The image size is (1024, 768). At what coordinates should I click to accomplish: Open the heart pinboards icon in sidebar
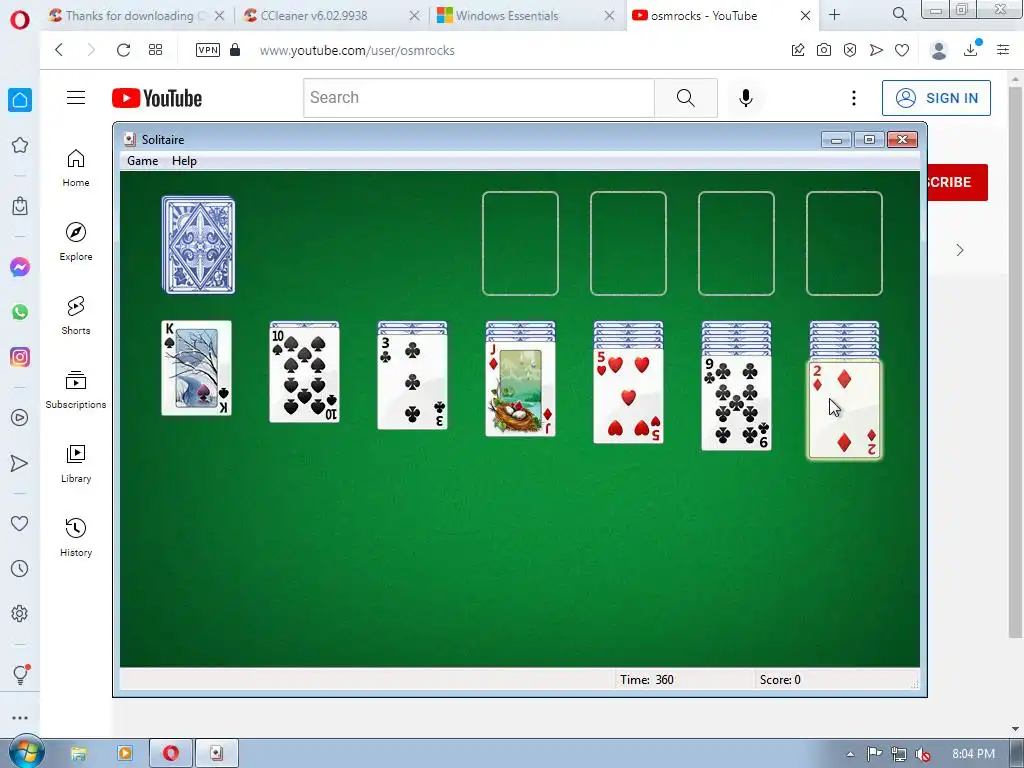(20, 523)
